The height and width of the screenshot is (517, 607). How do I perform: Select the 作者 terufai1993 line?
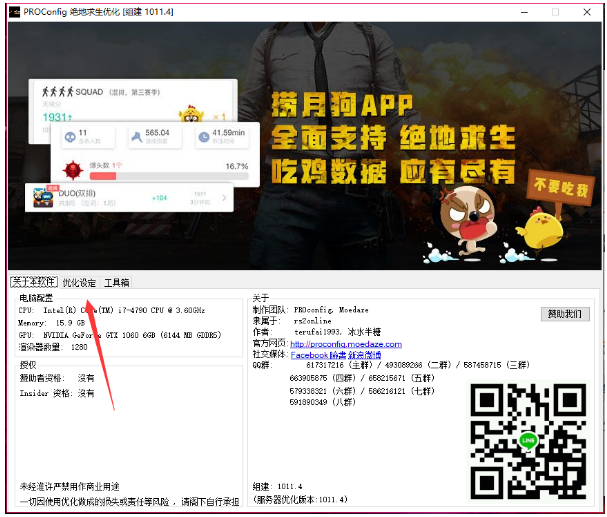[317, 332]
